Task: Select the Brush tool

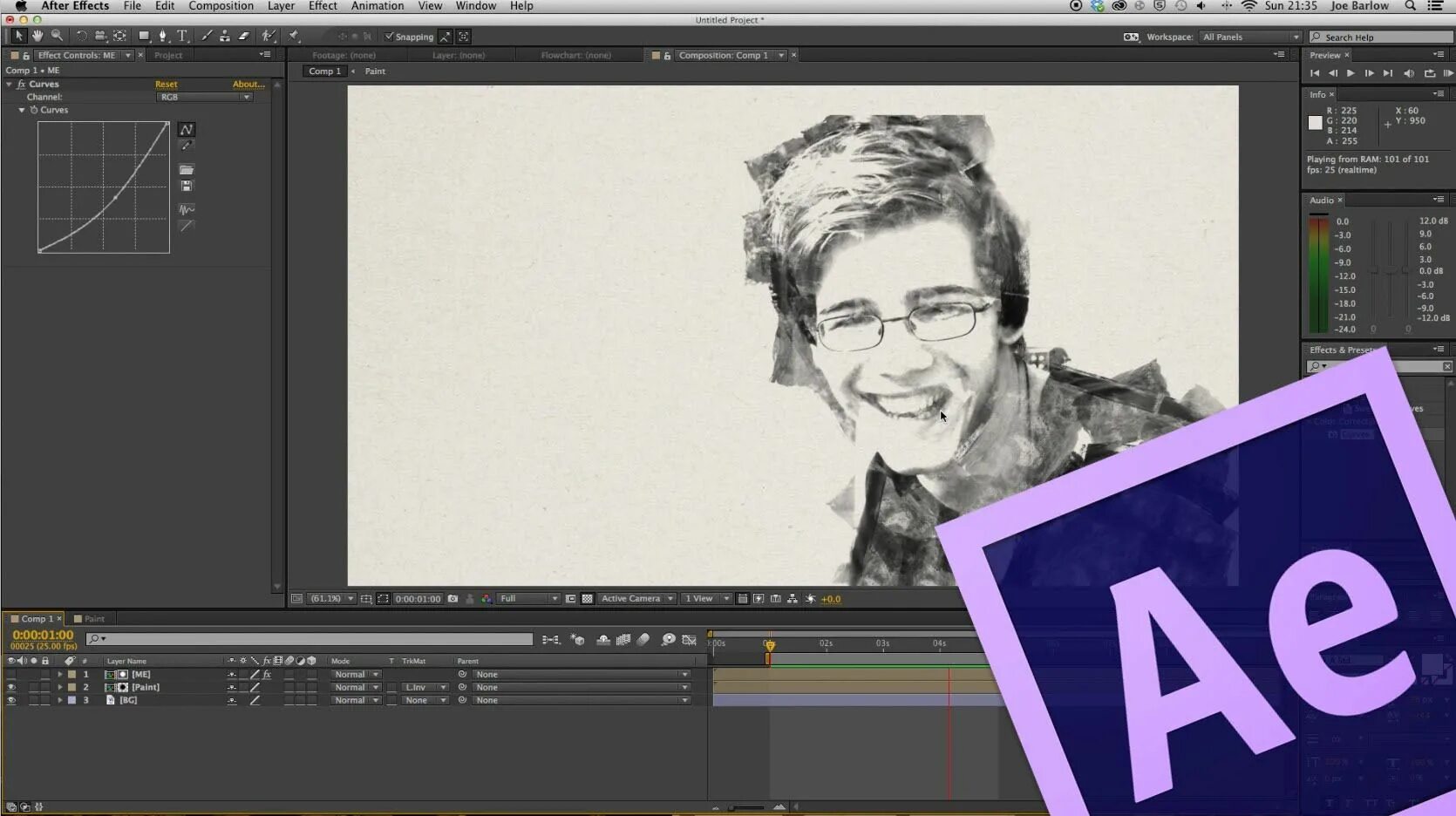Action: [x=207, y=36]
